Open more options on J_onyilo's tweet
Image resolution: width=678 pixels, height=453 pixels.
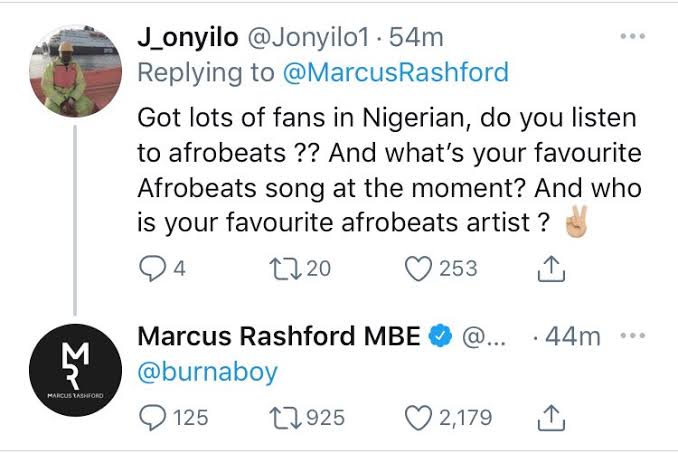[633, 37]
